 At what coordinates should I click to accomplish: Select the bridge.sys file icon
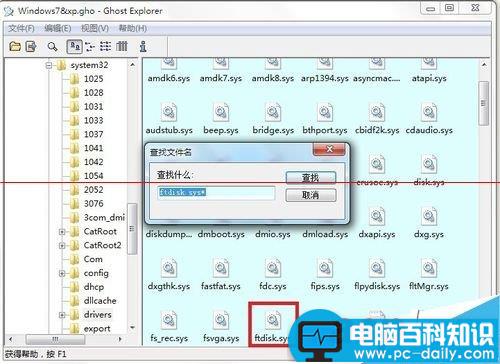[273, 112]
